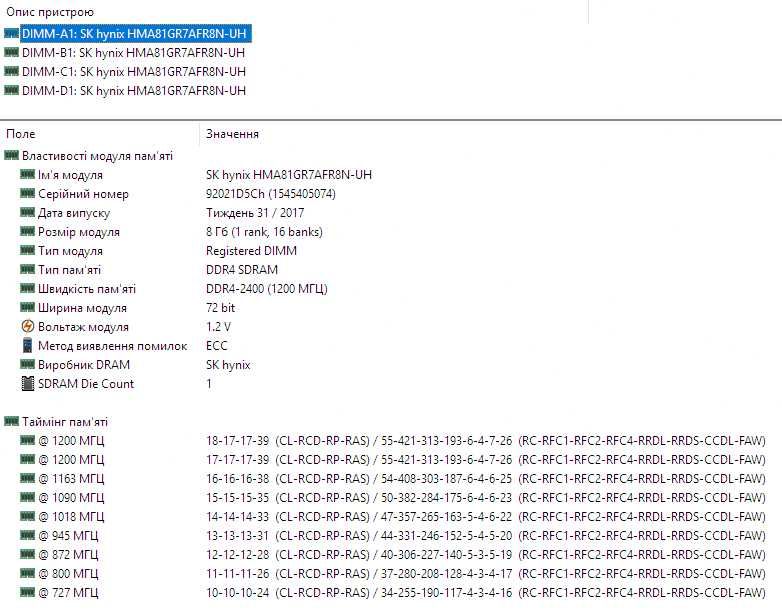The width and height of the screenshot is (782, 615).
Task: Click the memory chip icon beside DIMM-D1
Action: tap(11, 90)
